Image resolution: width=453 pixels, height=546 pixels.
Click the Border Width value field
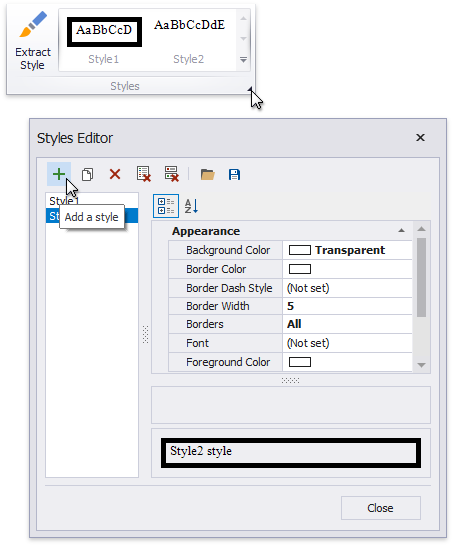(x=347, y=306)
